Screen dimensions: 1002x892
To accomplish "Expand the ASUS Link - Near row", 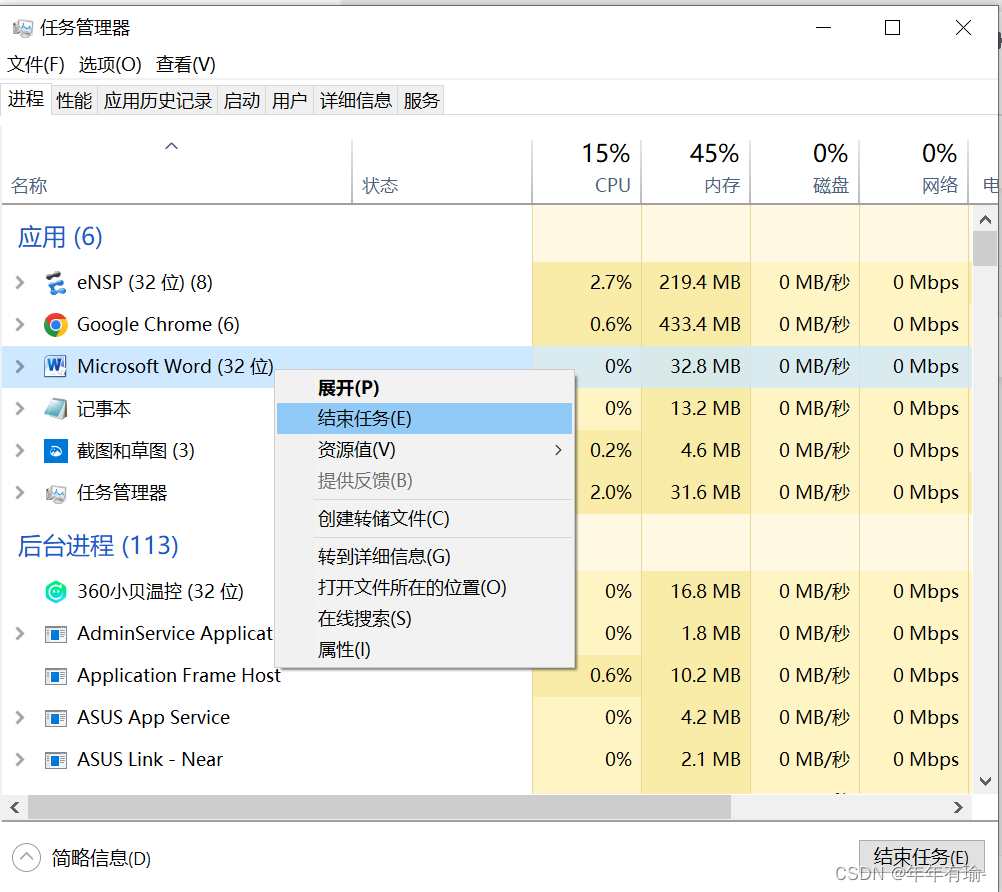I will [20, 760].
